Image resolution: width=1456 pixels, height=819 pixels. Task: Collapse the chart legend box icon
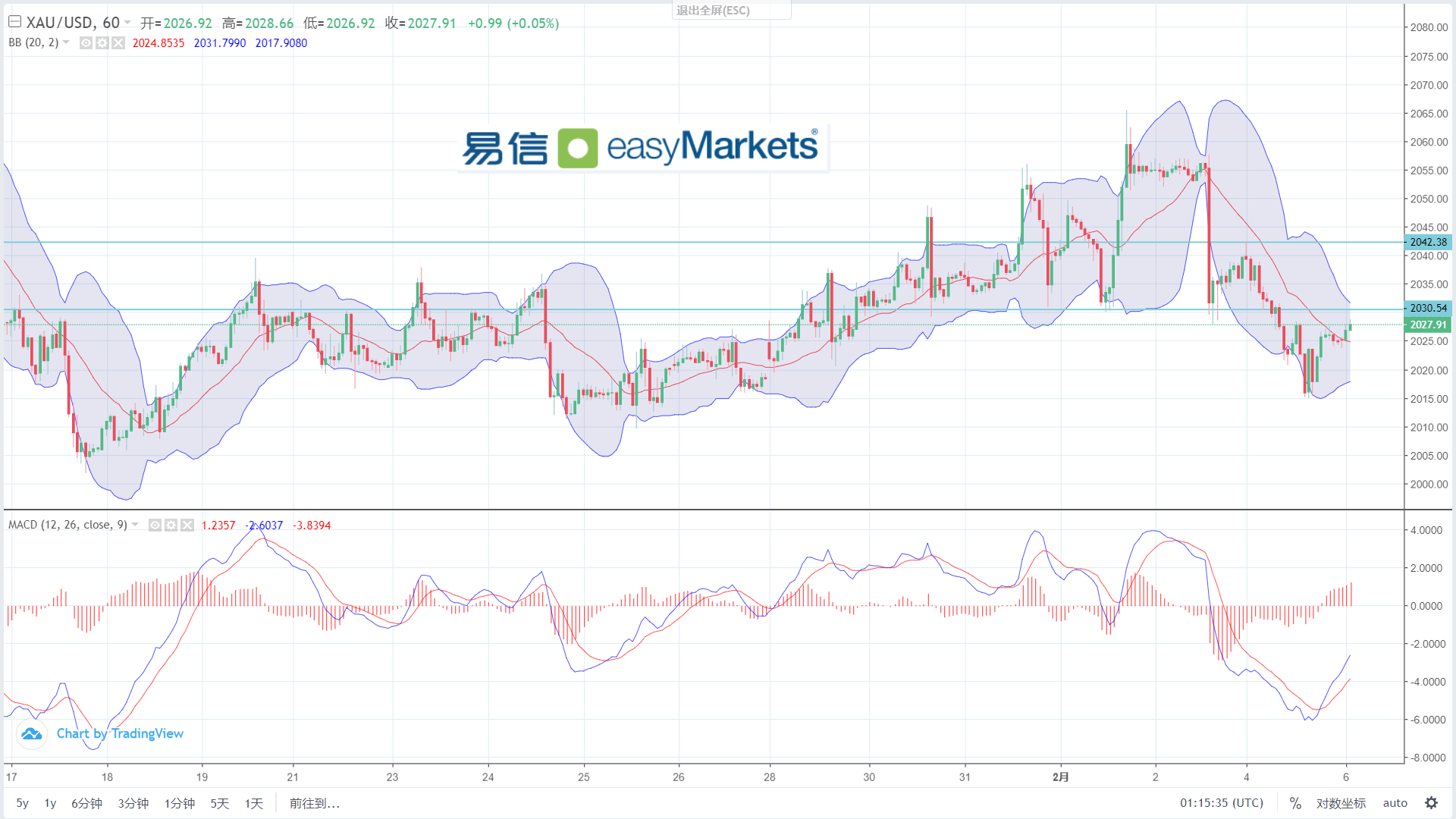tap(14, 22)
